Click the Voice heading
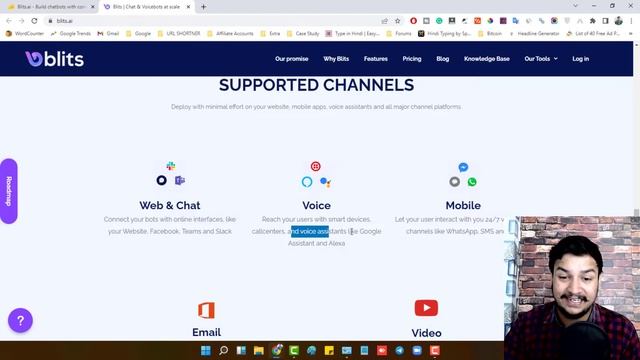640x360 pixels. tap(316, 205)
